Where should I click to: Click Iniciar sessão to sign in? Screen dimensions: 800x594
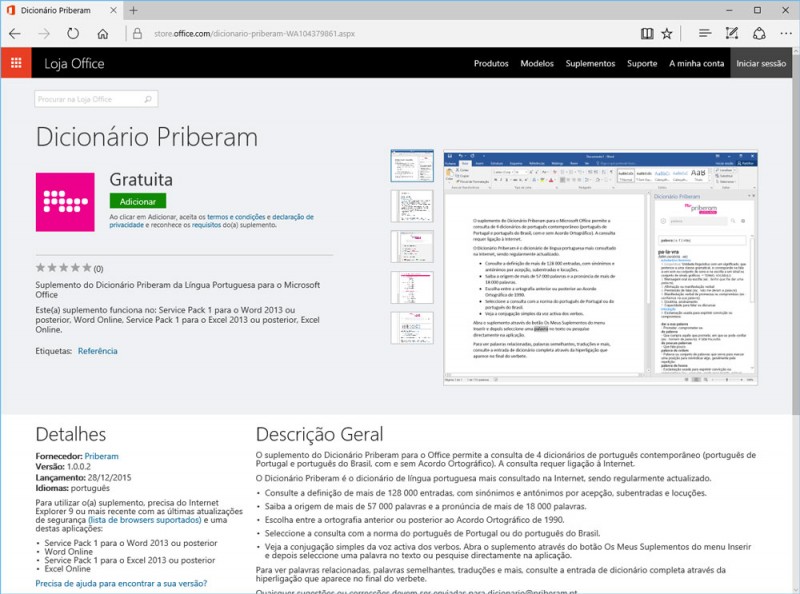coord(761,63)
